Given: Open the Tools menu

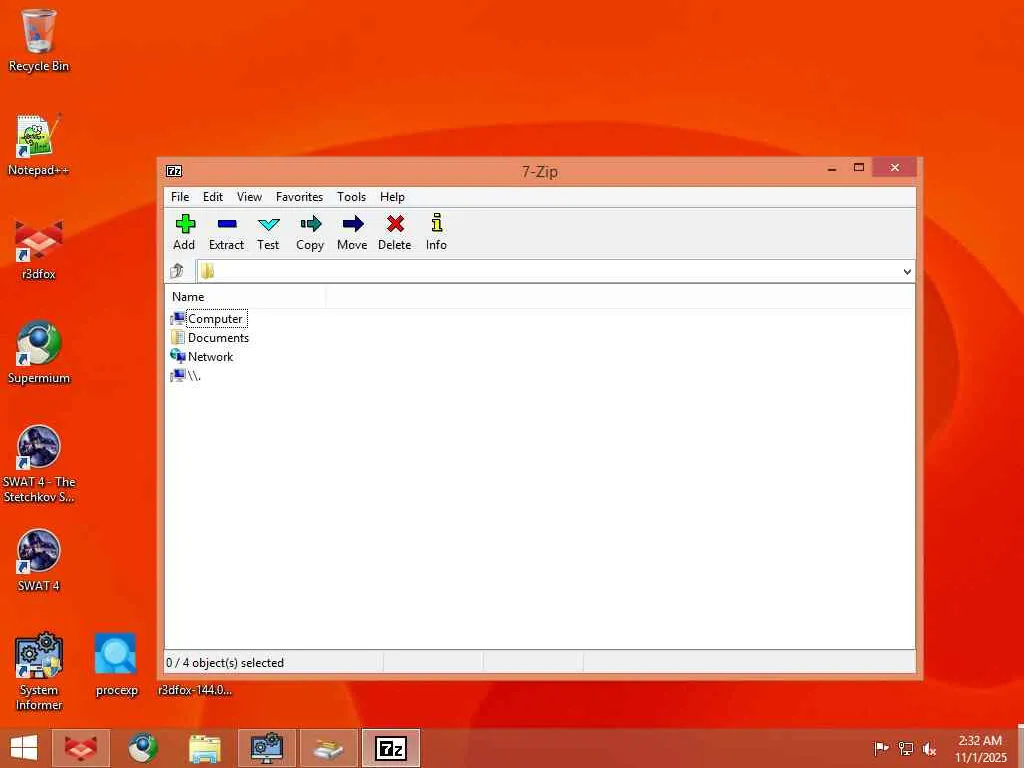Looking at the screenshot, I should click(351, 197).
